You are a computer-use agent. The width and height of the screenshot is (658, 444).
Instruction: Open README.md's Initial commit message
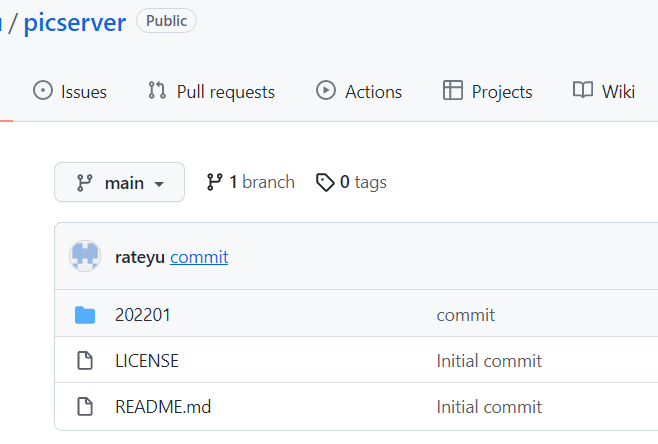(x=489, y=407)
